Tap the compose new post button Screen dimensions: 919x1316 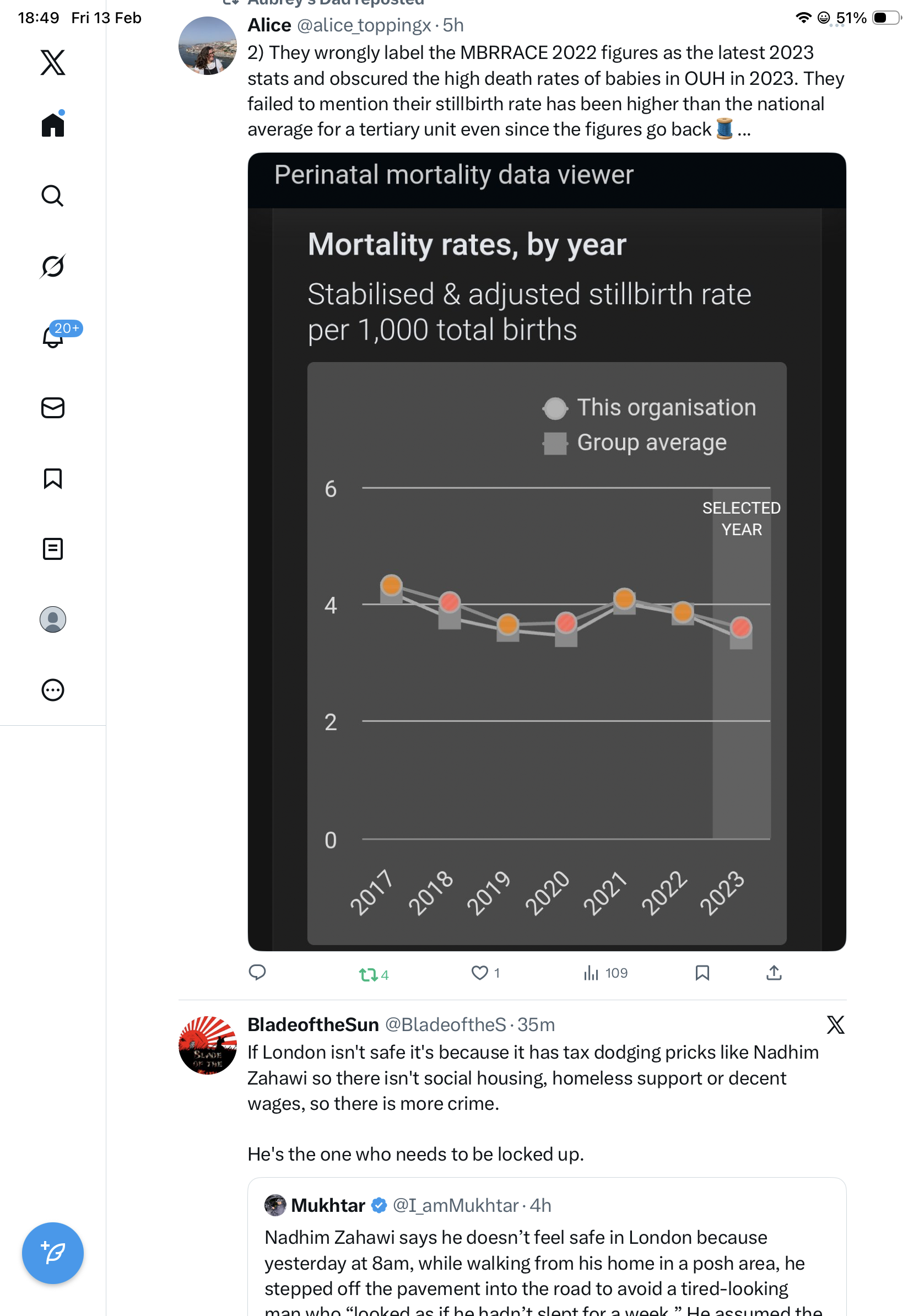point(53,1253)
